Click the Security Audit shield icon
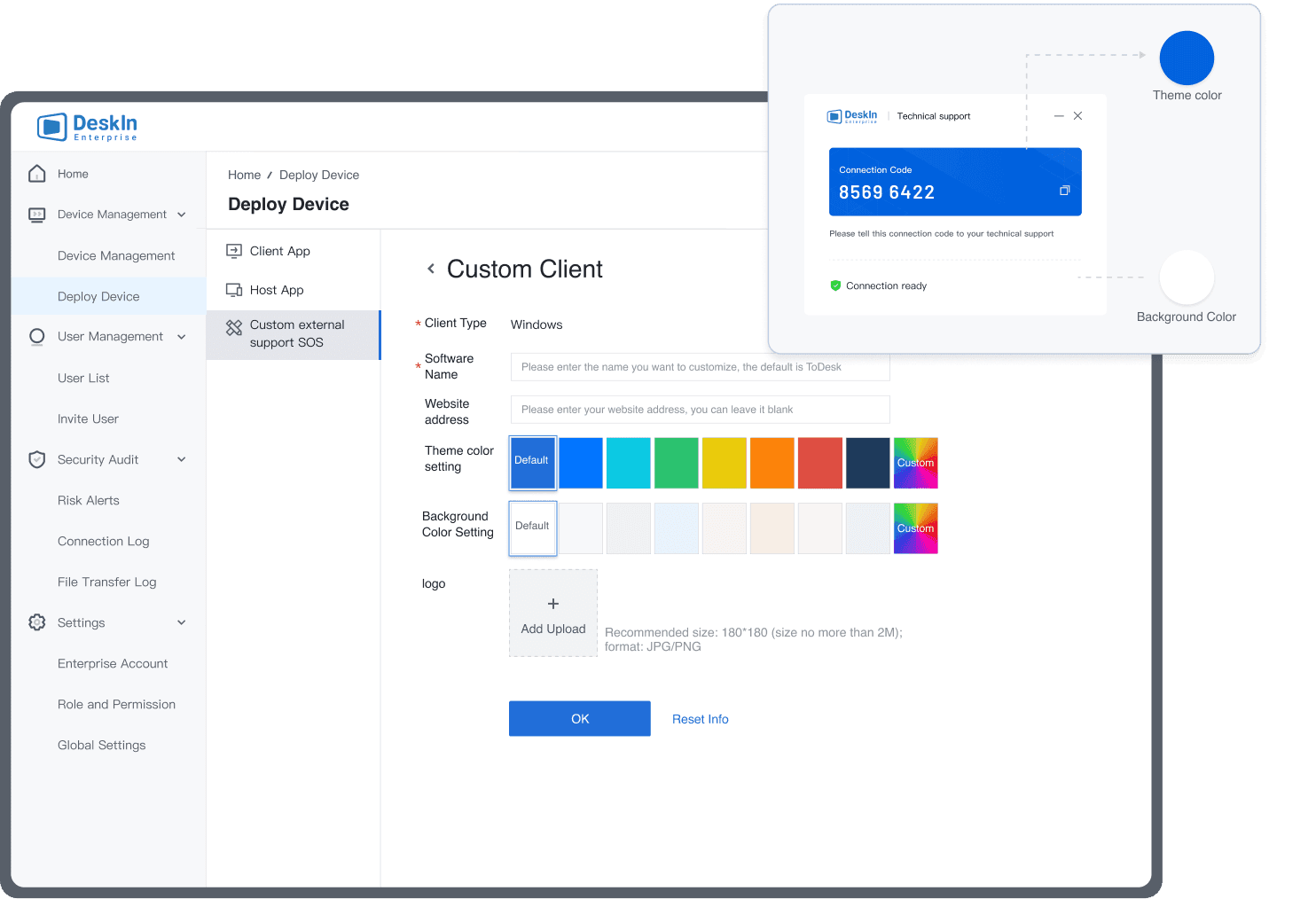This screenshot has height=899, width=1316. pyautogui.click(x=36, y=459)
